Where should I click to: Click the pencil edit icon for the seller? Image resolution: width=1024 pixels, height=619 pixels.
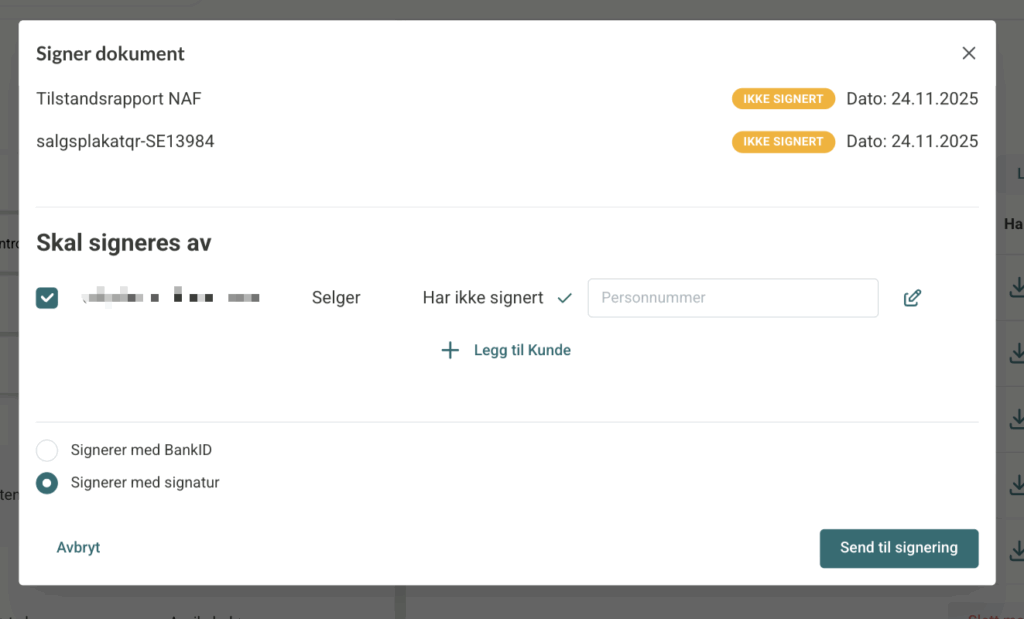pyautogui.click(x=912, y=298)
